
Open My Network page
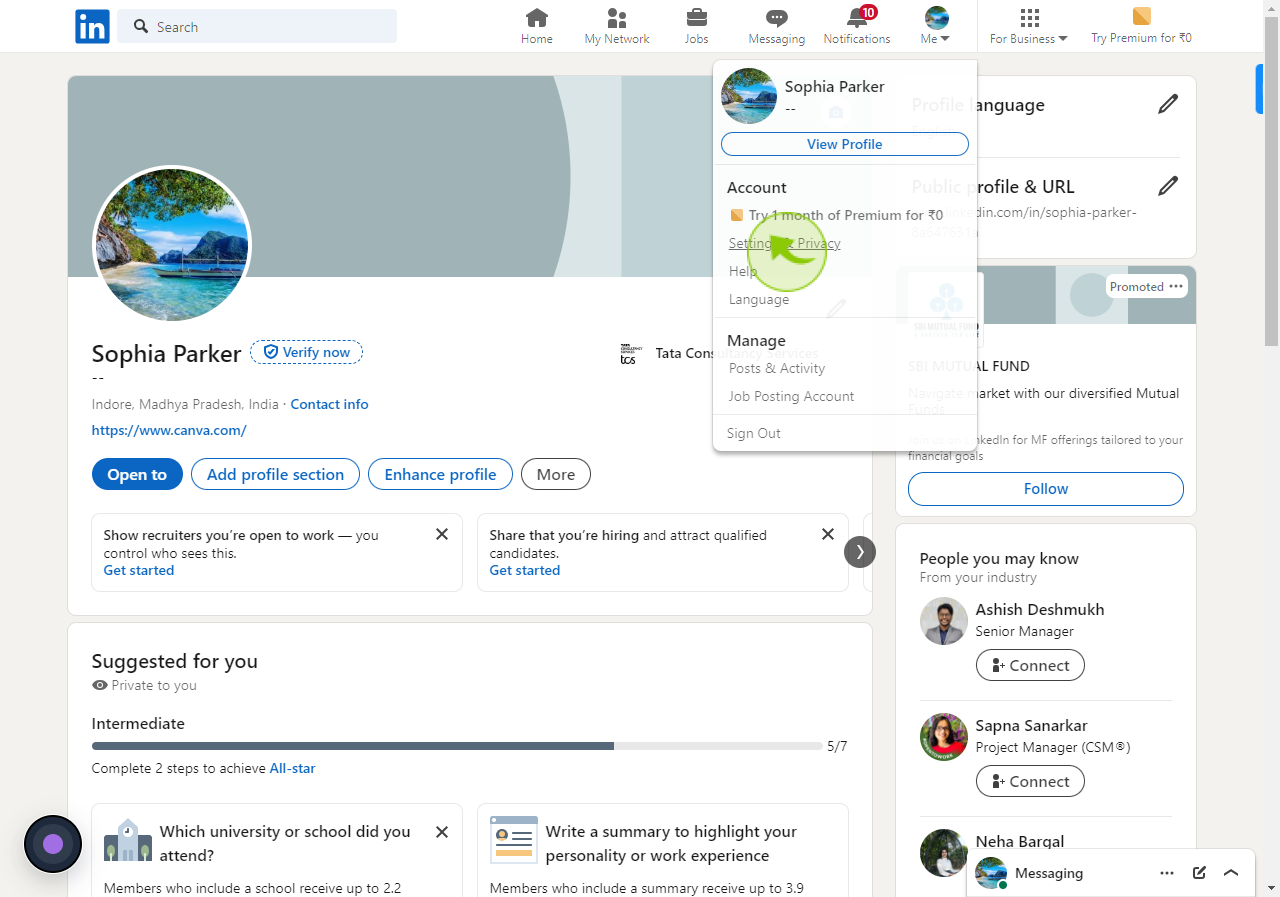617,27
